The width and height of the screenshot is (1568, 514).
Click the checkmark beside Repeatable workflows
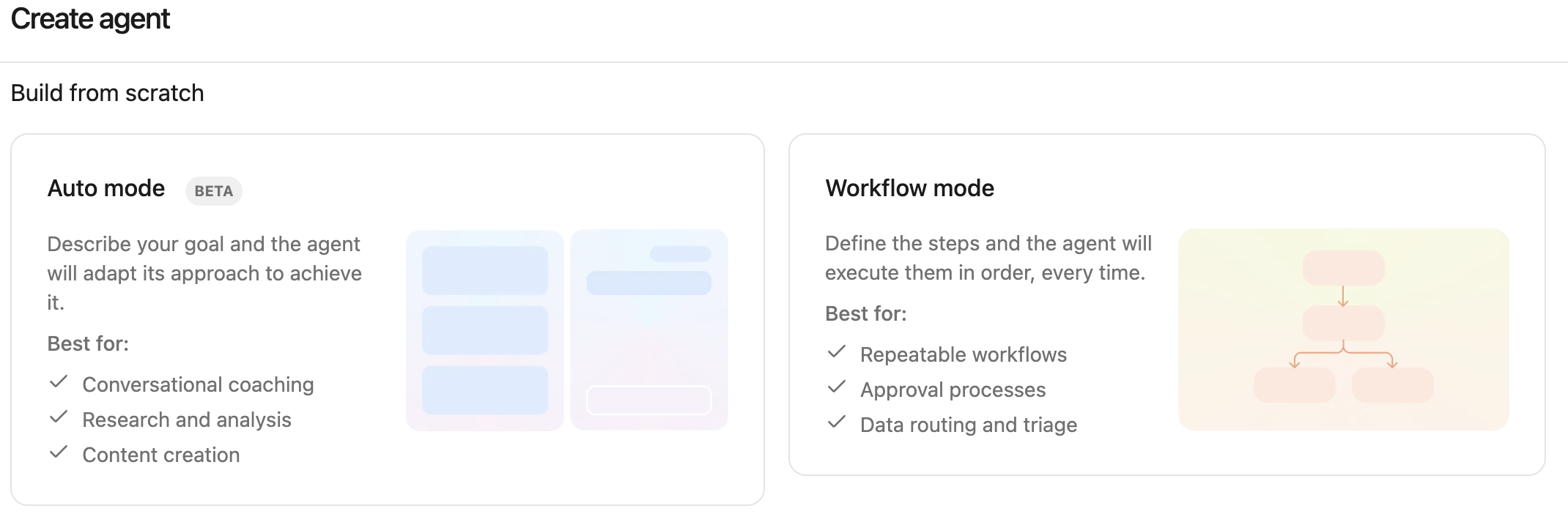point(836,354)
